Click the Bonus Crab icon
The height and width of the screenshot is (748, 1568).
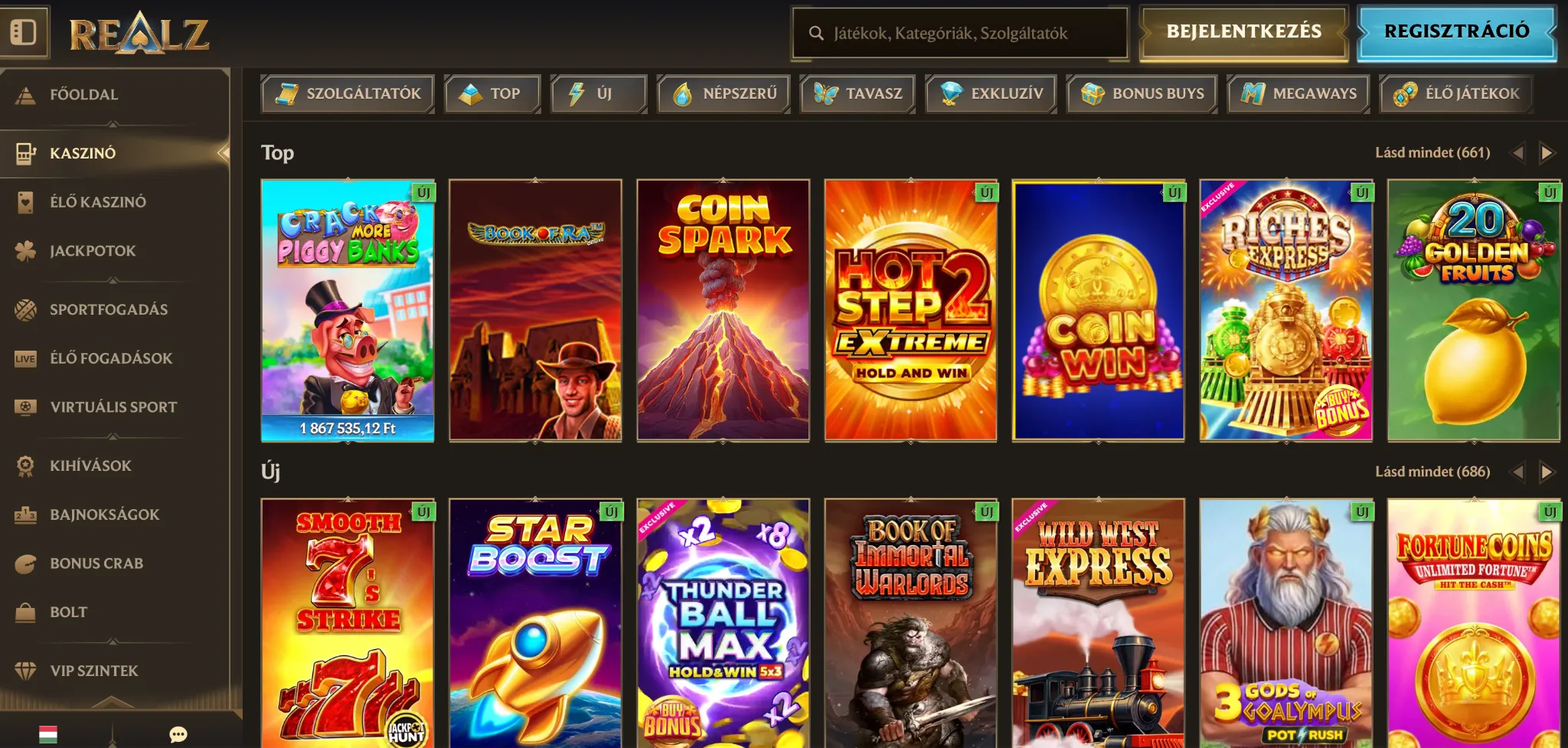(25, 563)
